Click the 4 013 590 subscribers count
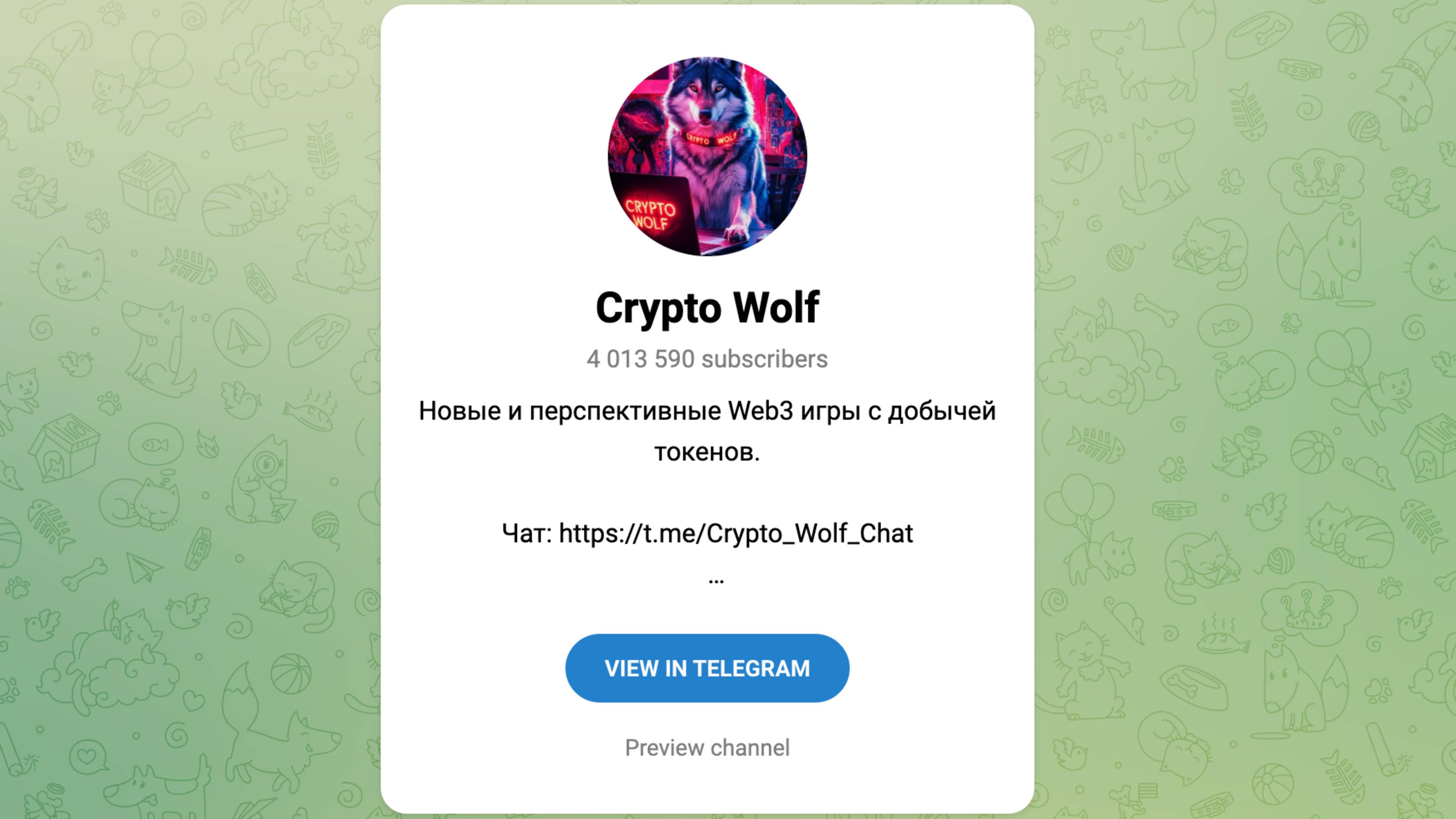This screenshot has height=819, width=1456. 707,359
